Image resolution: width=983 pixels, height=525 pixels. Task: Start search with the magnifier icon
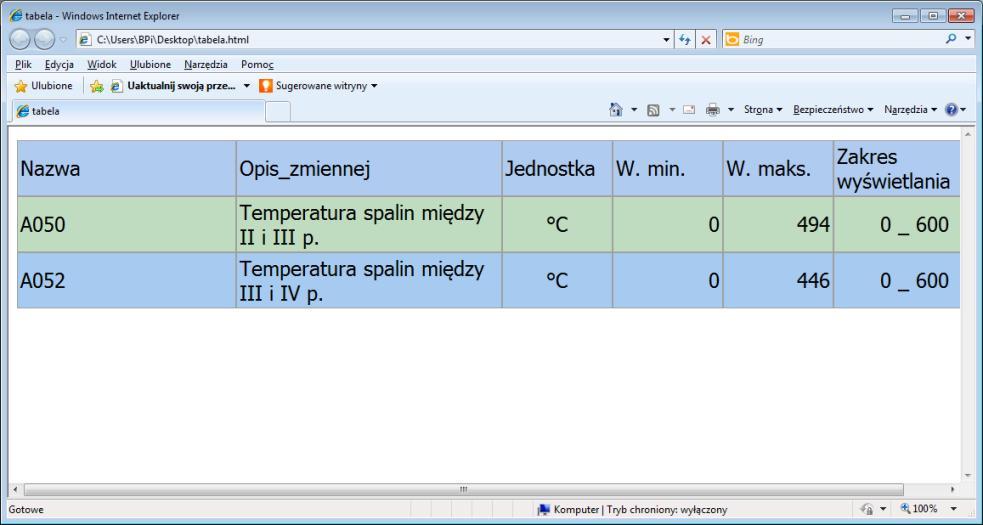(x=951, y=39)
